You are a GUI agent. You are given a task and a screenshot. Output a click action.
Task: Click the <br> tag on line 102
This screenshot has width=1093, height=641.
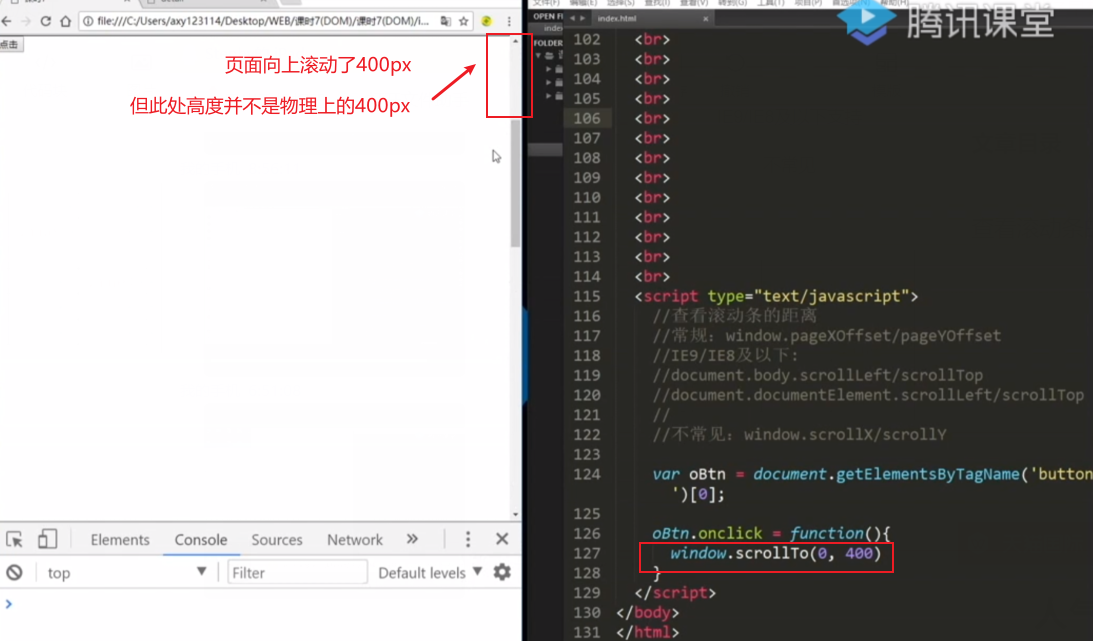coord(652,40)
